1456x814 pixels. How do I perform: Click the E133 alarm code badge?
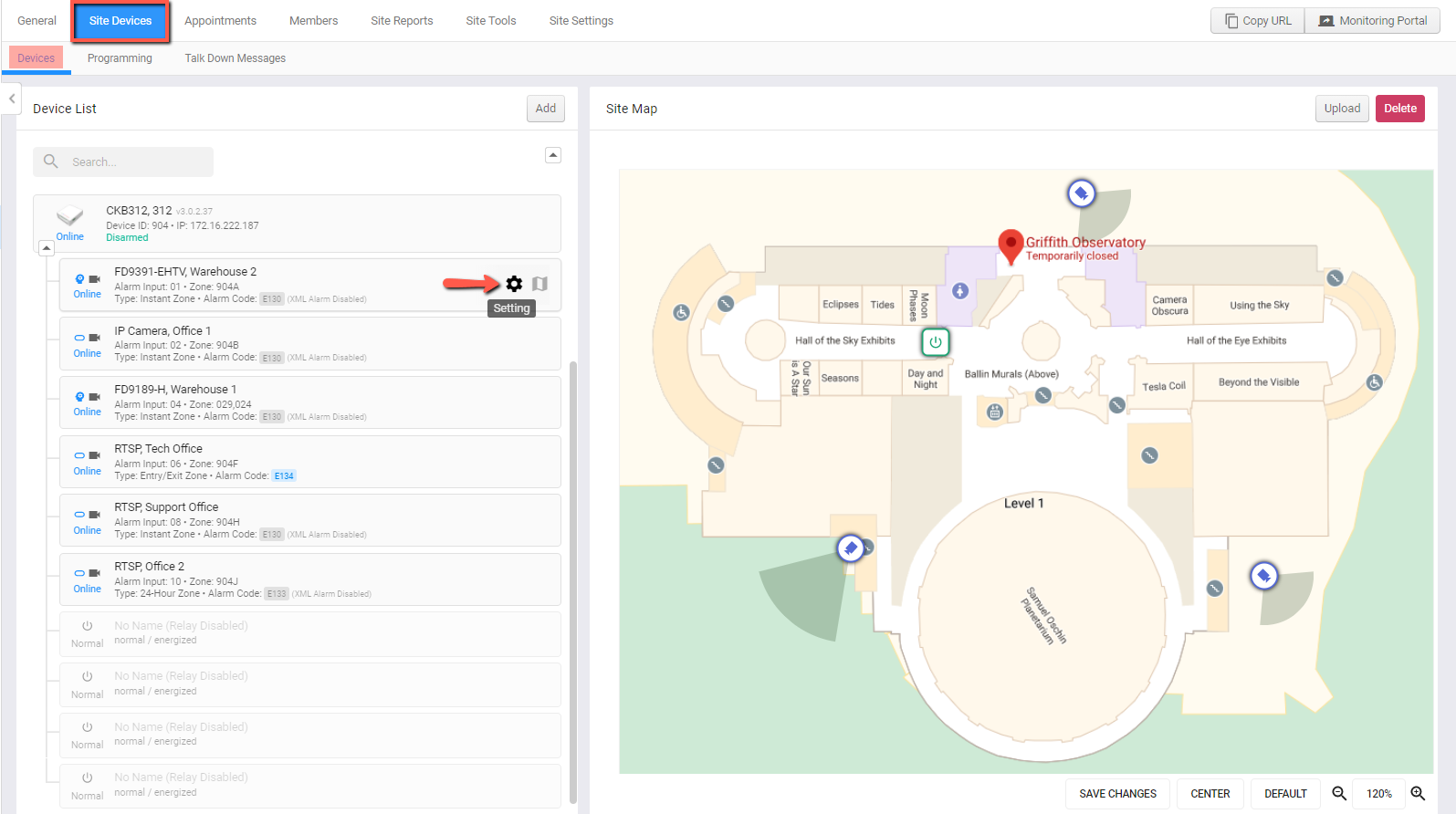[x=277, y=593]
